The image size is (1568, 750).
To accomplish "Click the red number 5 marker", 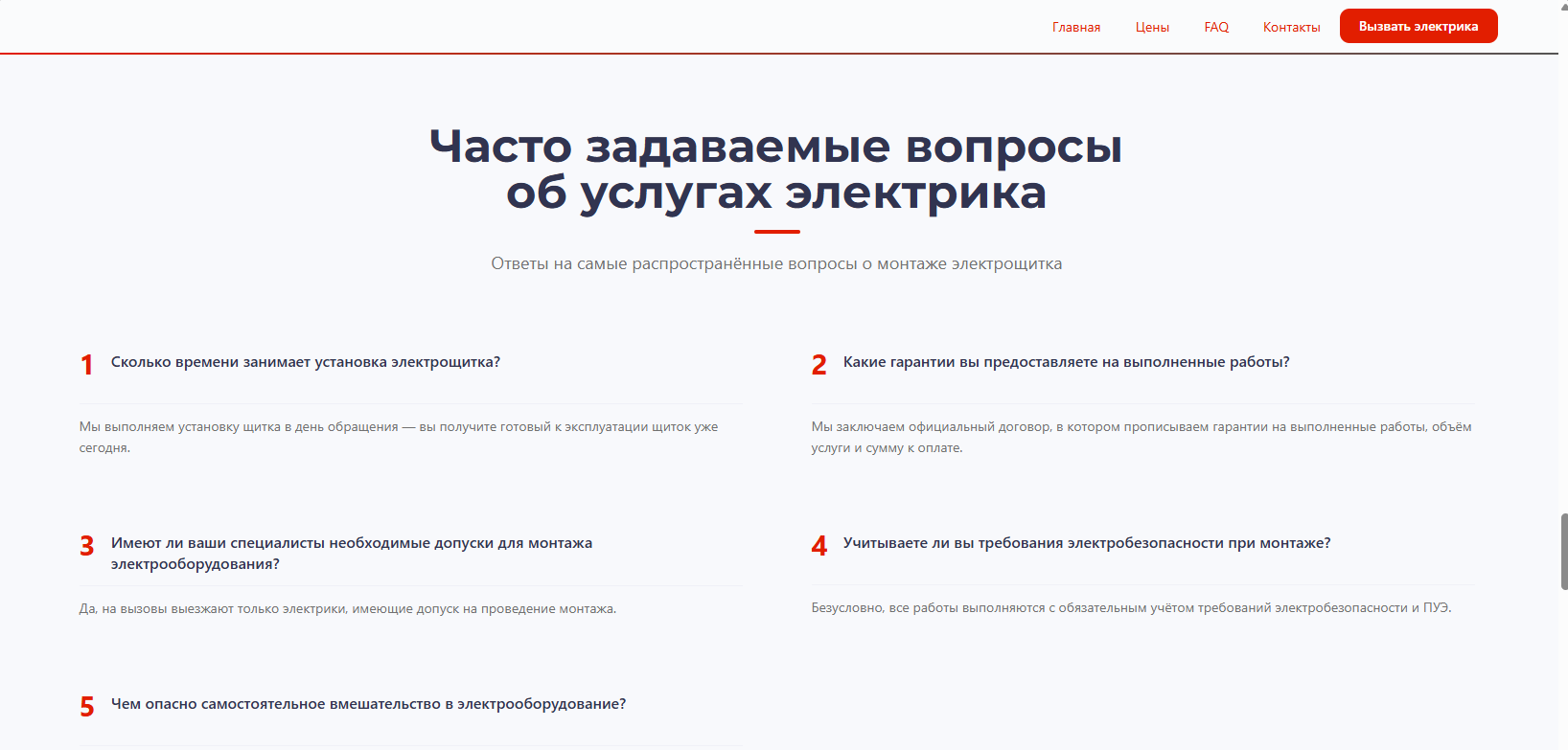I will (87, 707).
